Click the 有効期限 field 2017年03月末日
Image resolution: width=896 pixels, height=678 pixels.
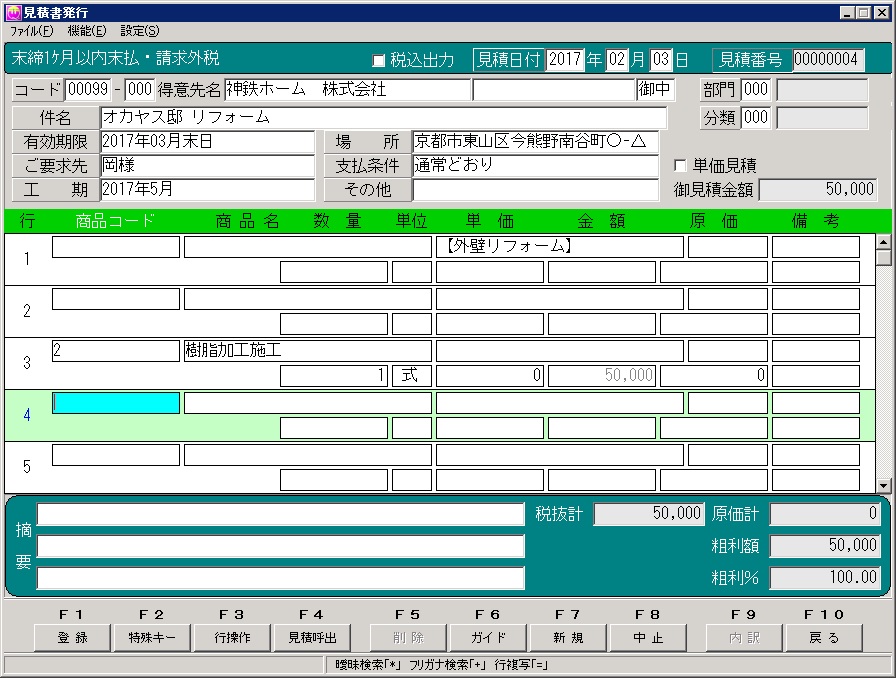(x=207, y=141)
